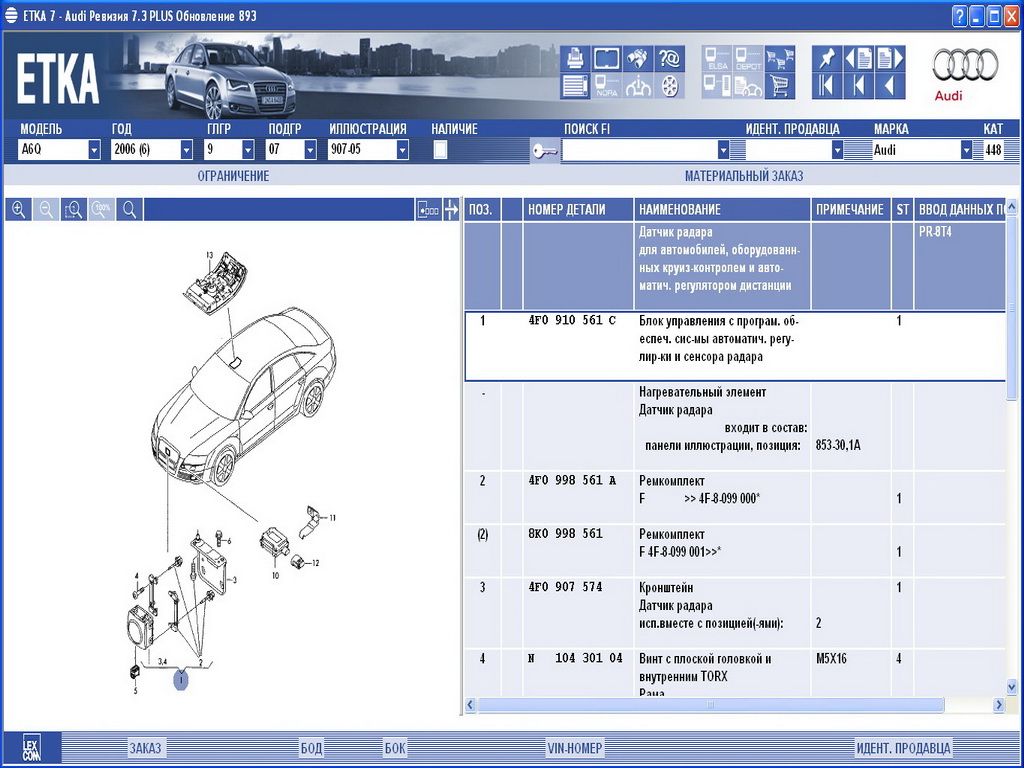Click the DEPOT icon

(x=748, y=59)
